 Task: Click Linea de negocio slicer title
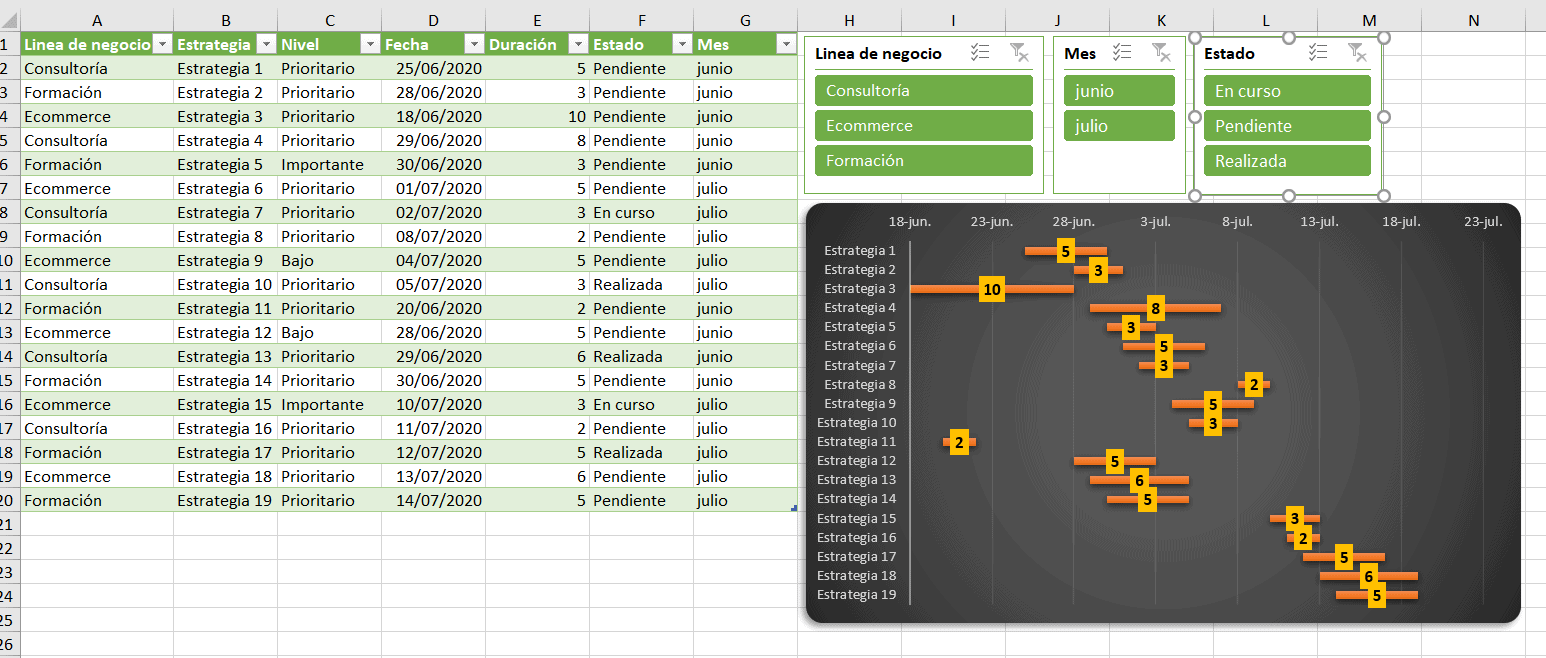click(x=878, y=53)
